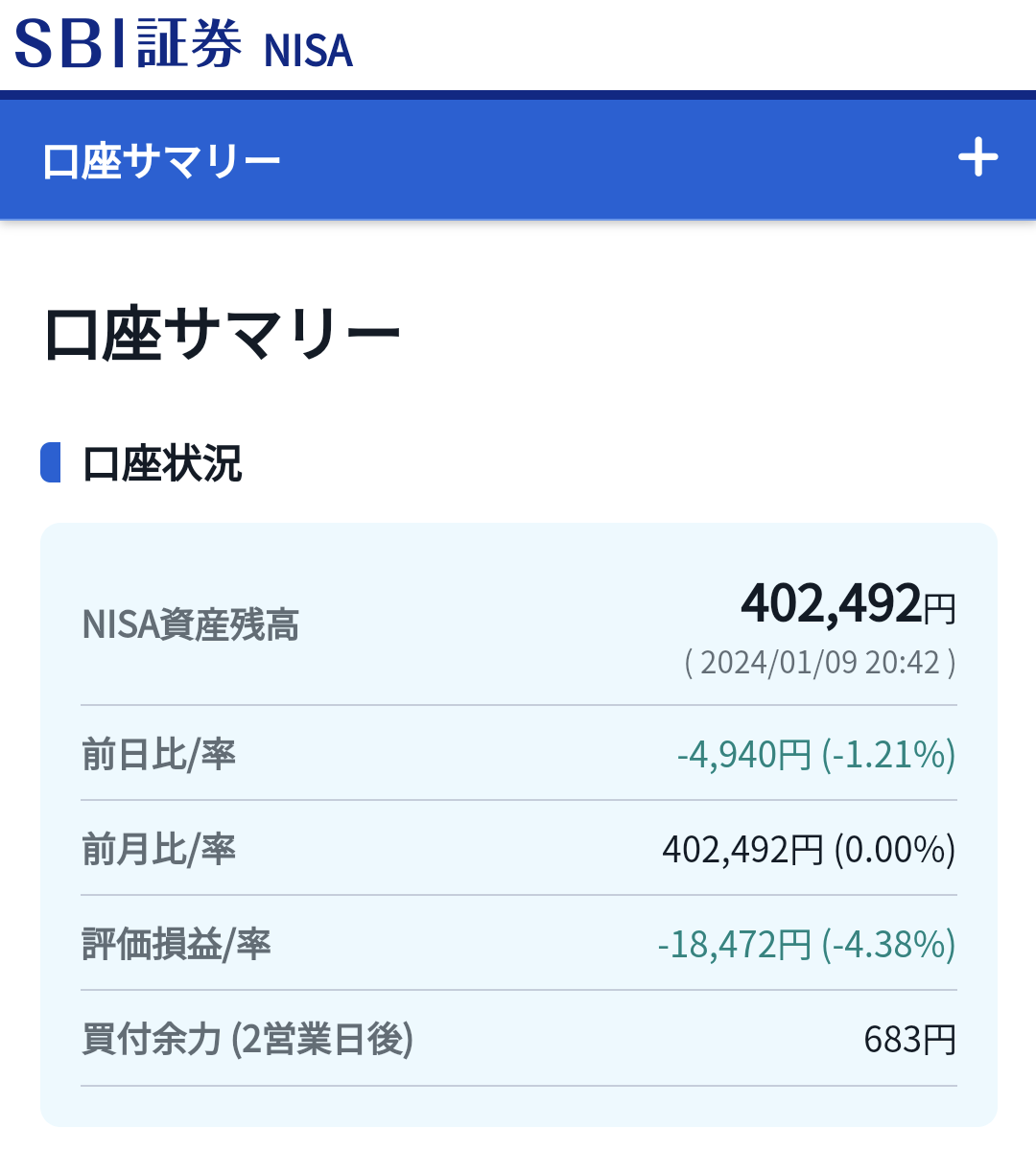Click the 証券 characters in the logo
The image size is (1036, 1152).
pos(189,44)
